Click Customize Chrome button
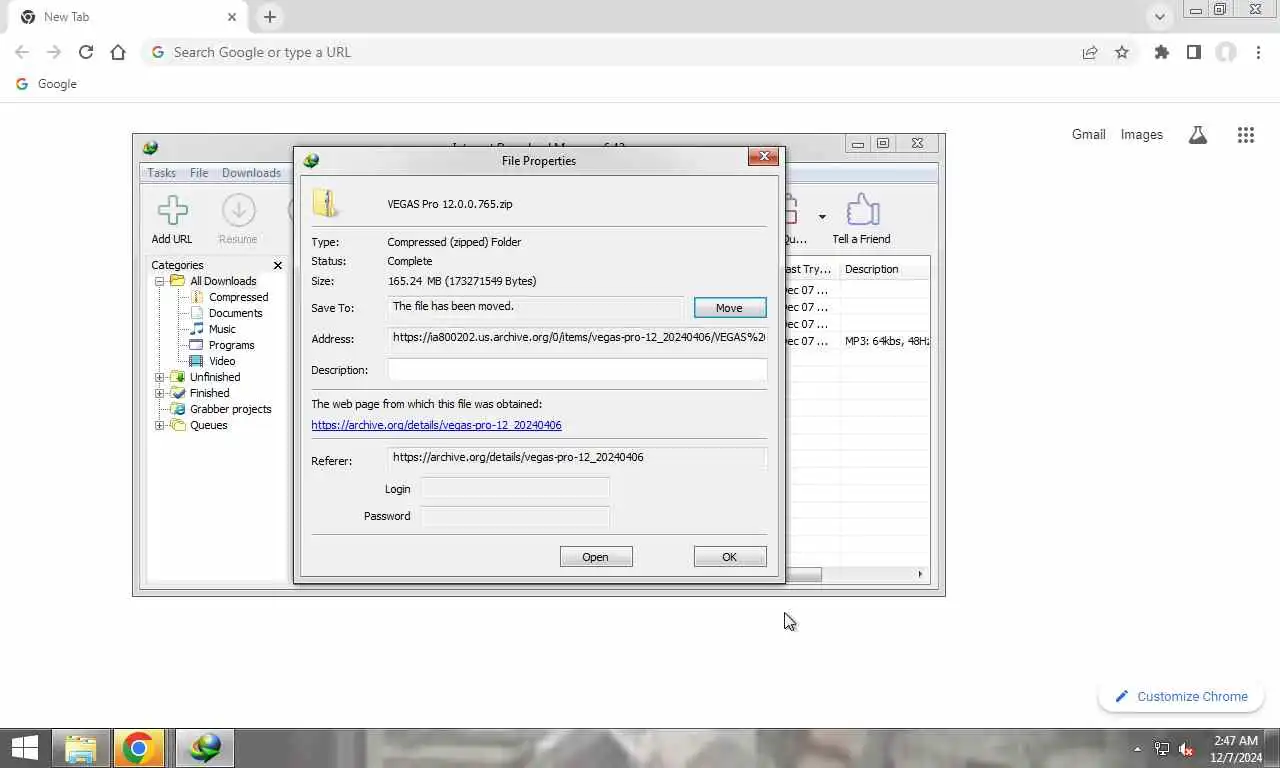Screen dimensions: 1280x768 click(1181, 697)
